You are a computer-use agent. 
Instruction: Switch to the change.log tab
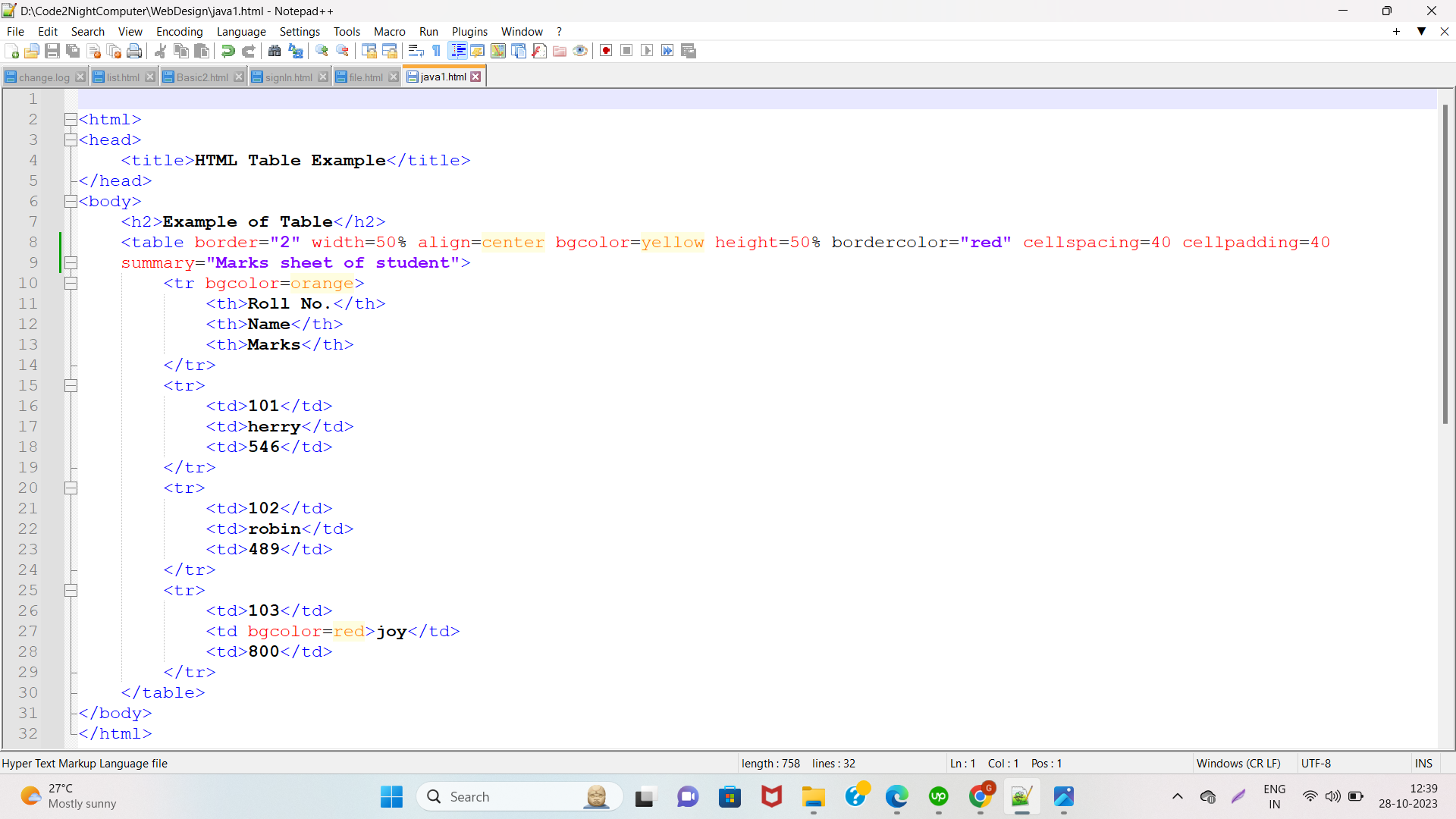[x=44, y=77]
